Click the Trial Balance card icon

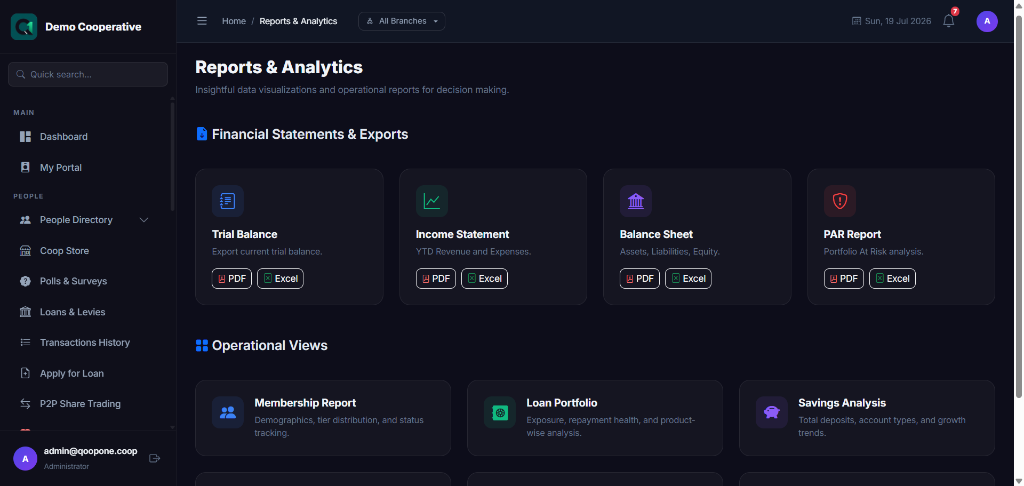click(228, 201)
